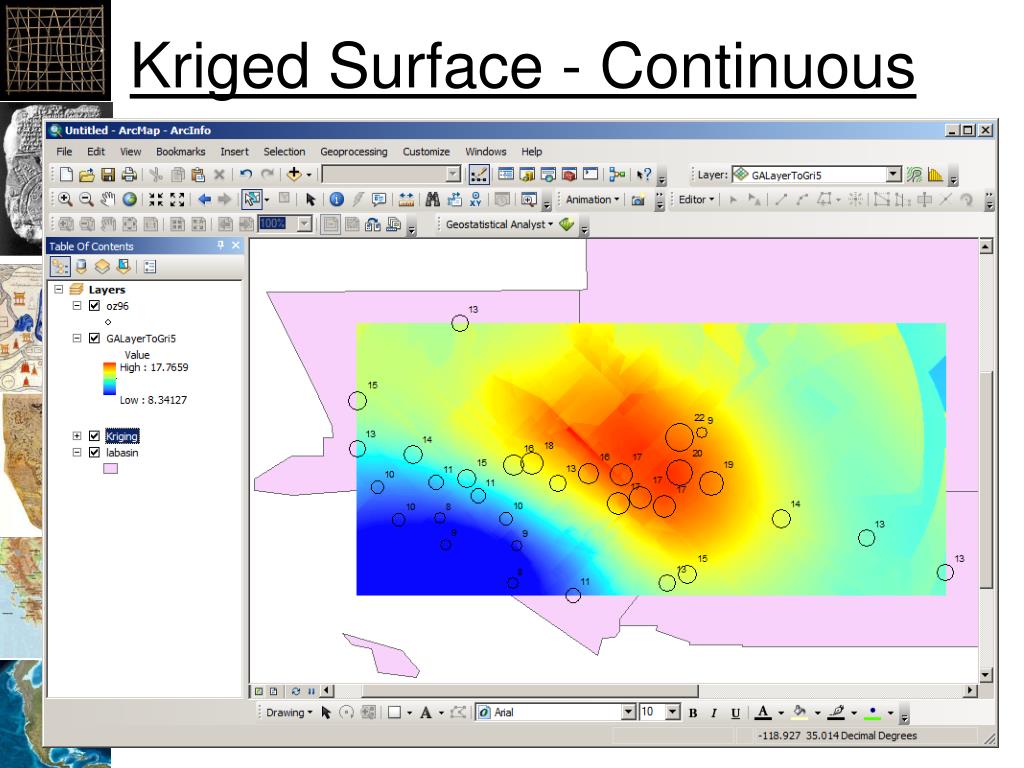Image resolution: width=1024 pixels, height=768 pixels.
Task: Click the What's This help pointer
Action: (644, 174)
